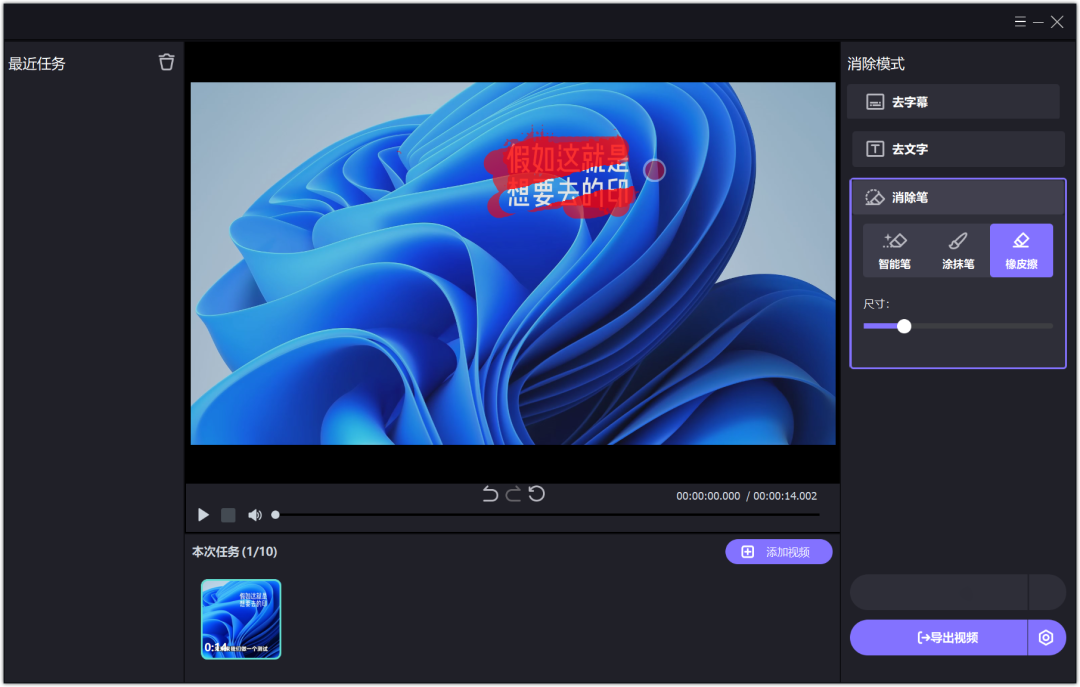The image size is (1080, 687).
Task: Choose the 智能笔 smart pen tool
Action: coord(894,251)
